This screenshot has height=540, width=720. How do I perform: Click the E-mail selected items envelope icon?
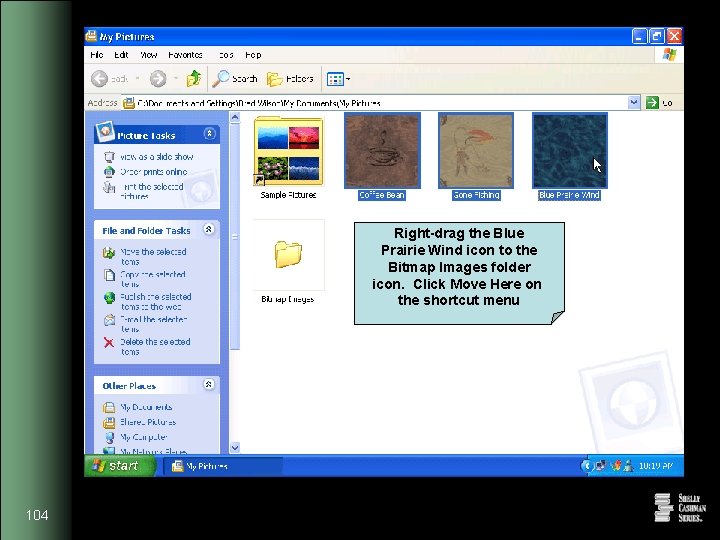[109, 320]
